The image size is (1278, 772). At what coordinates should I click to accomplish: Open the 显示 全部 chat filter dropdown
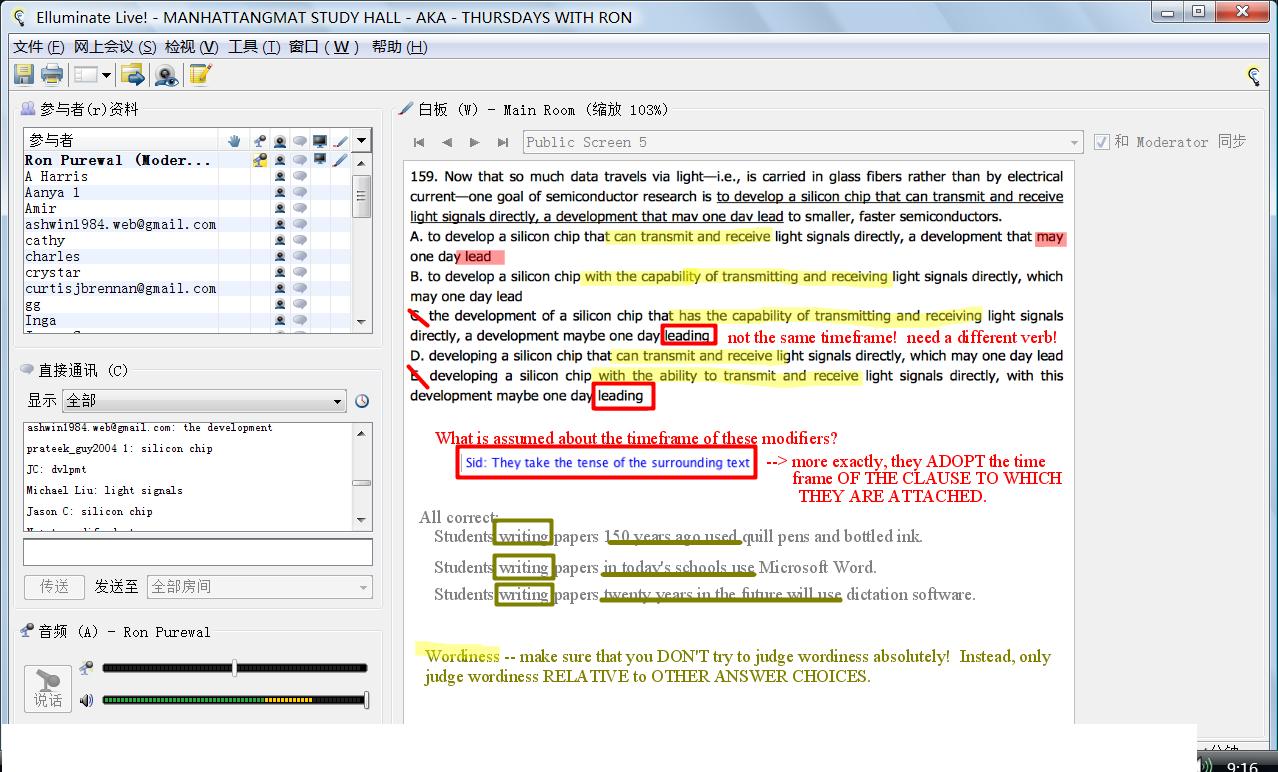pos(204,400)
